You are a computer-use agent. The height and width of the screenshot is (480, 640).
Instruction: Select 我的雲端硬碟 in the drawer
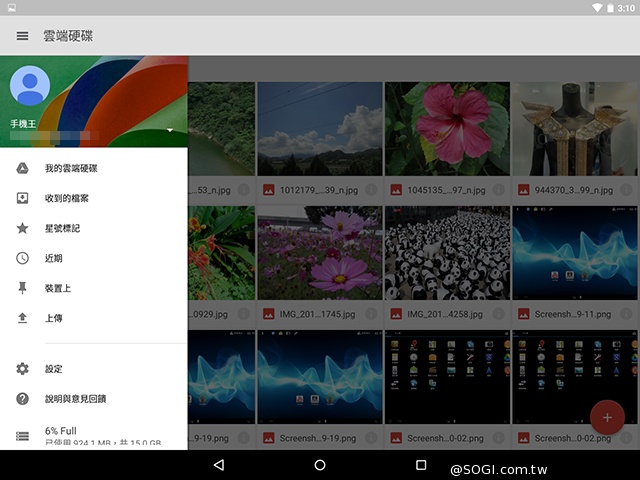(x=70, y=168)
